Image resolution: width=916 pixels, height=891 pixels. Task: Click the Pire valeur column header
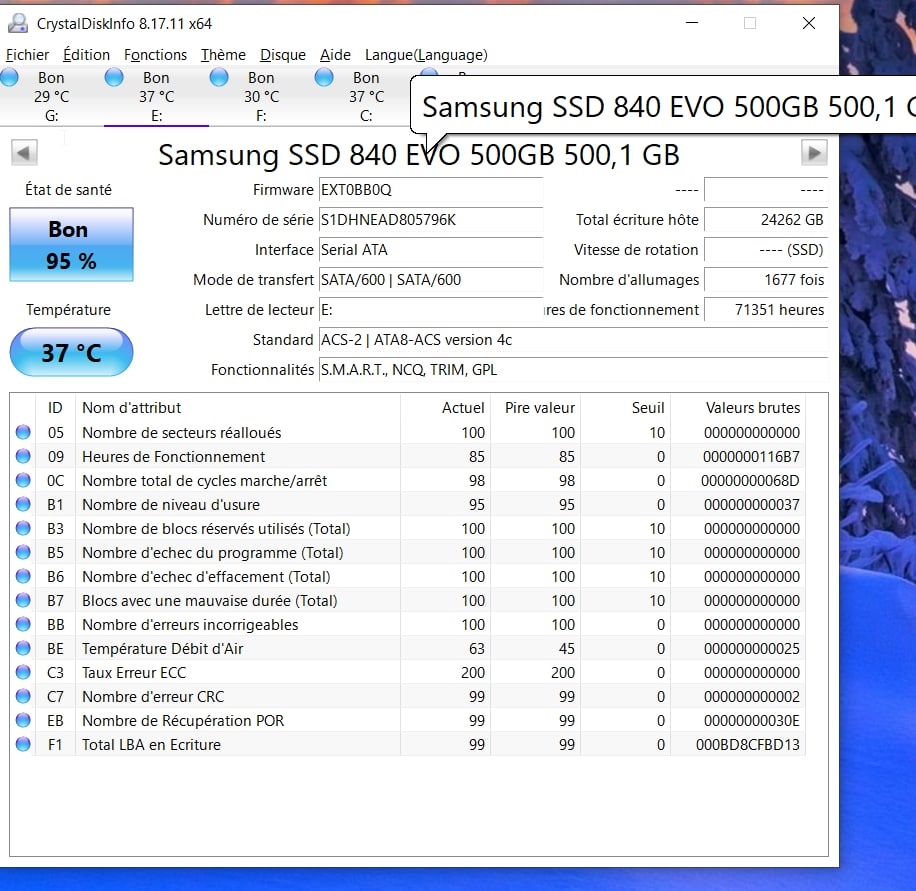pyautogui.click(x=536, y=408)
